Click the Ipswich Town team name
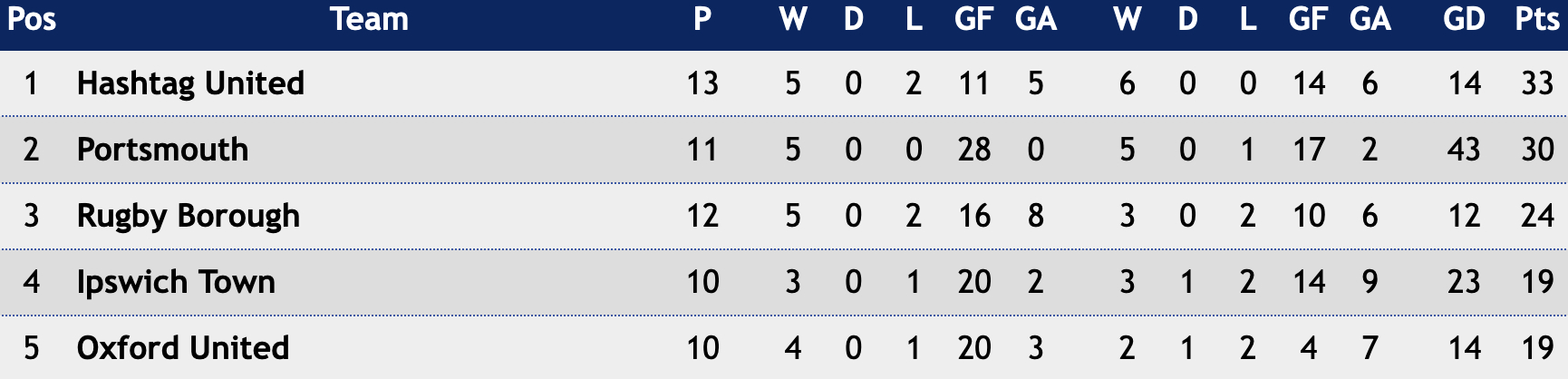This screenshot has height=379, width=1568. [x=176, y=283]
